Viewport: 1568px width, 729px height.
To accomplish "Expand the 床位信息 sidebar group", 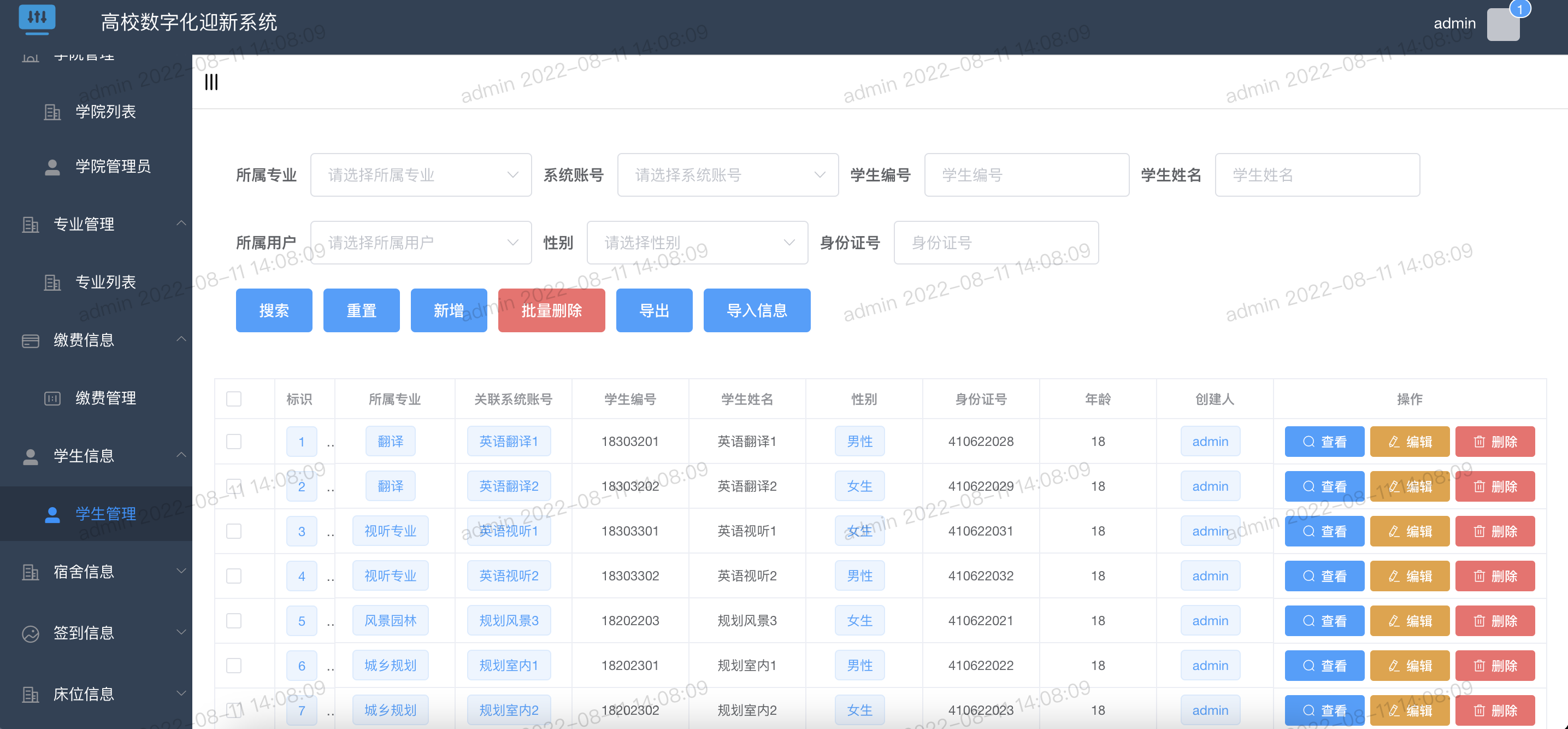I will [x=181, y=693].
